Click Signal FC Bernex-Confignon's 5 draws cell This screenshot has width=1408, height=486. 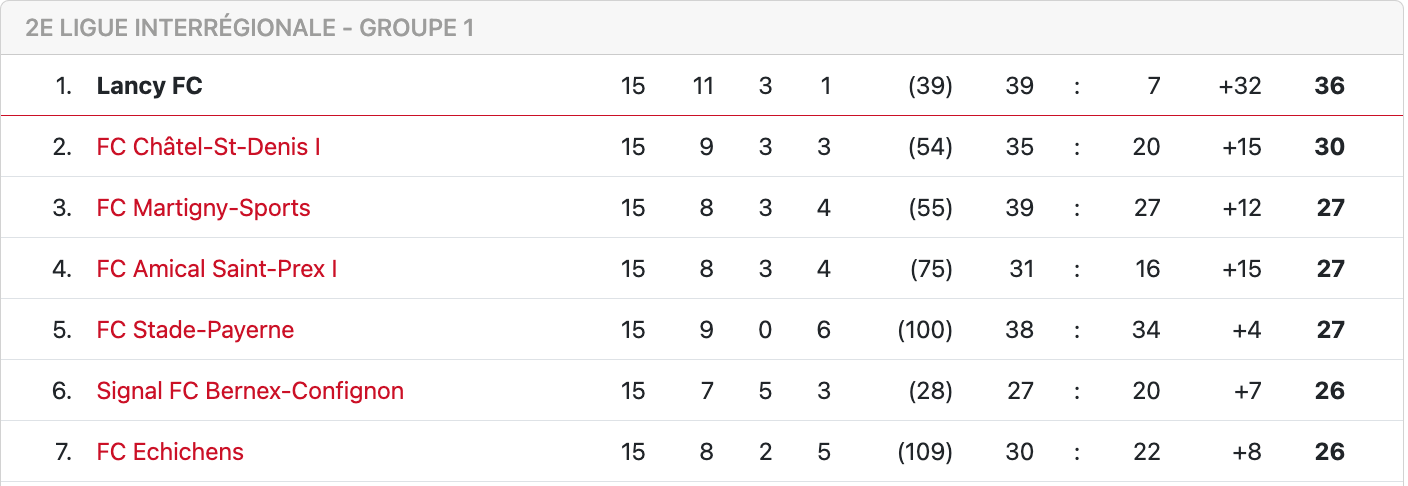tap(765, 391)
